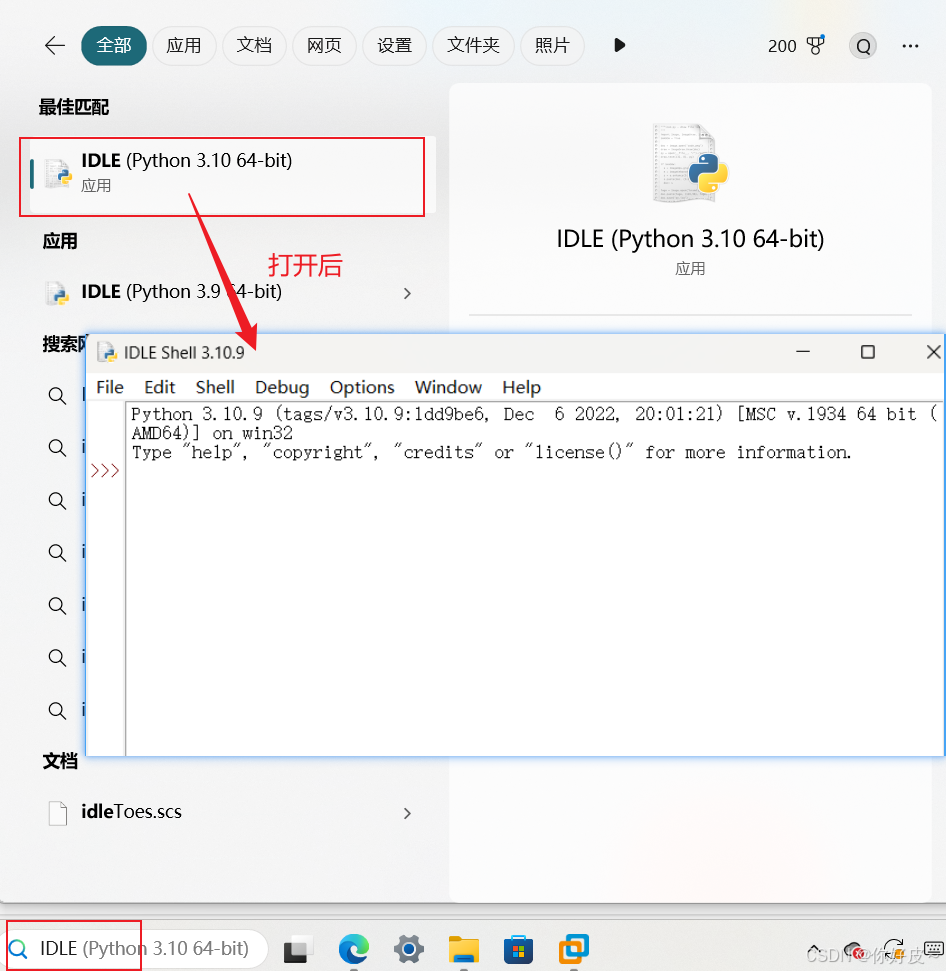Click the IDLE Python 3.10 result icon
The width and height of the screenshot is (946, 971).
point(58,174)
